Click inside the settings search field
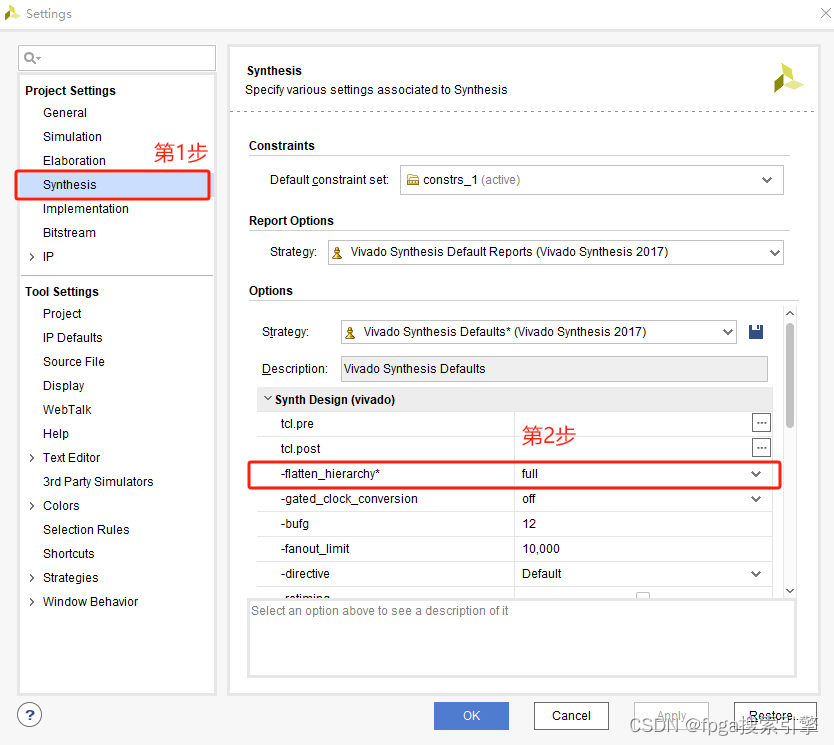The width and height of the screenshot is (834, 745). pos(117,58)
